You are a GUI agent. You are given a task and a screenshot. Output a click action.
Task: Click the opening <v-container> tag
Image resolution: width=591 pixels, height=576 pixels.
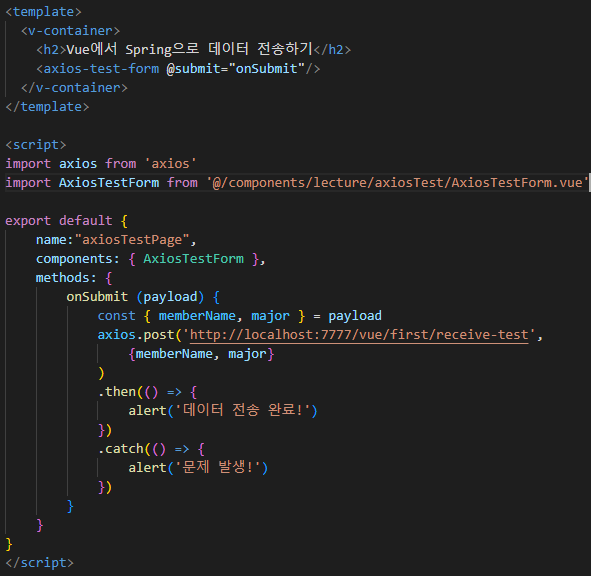click(x=70, y=31)
